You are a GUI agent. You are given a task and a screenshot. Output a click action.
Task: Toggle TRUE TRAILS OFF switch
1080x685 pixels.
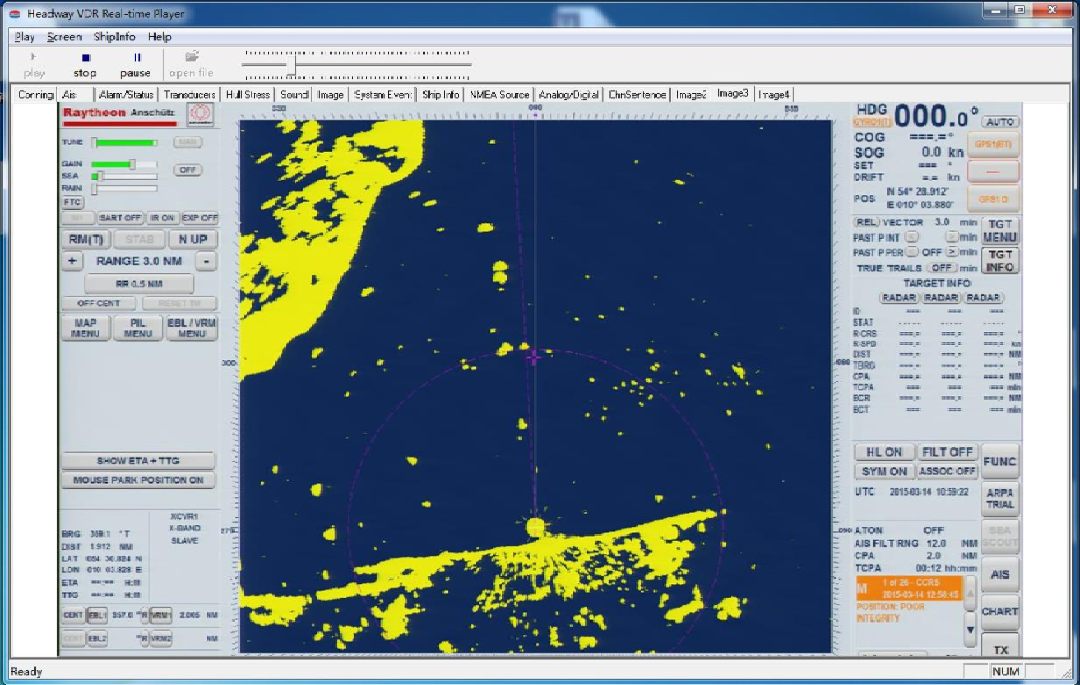[940, 268]
